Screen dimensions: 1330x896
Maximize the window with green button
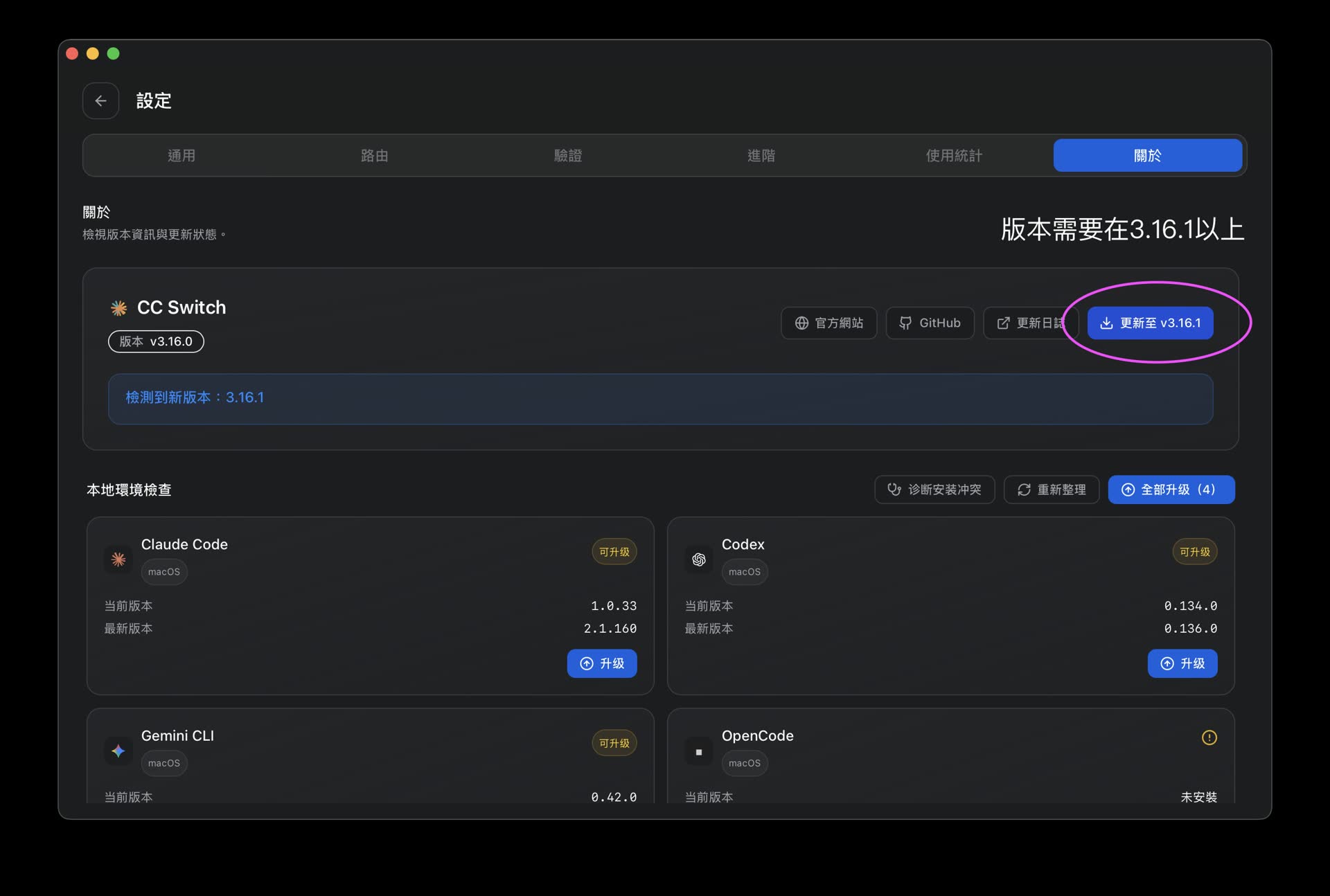point(114,53)
